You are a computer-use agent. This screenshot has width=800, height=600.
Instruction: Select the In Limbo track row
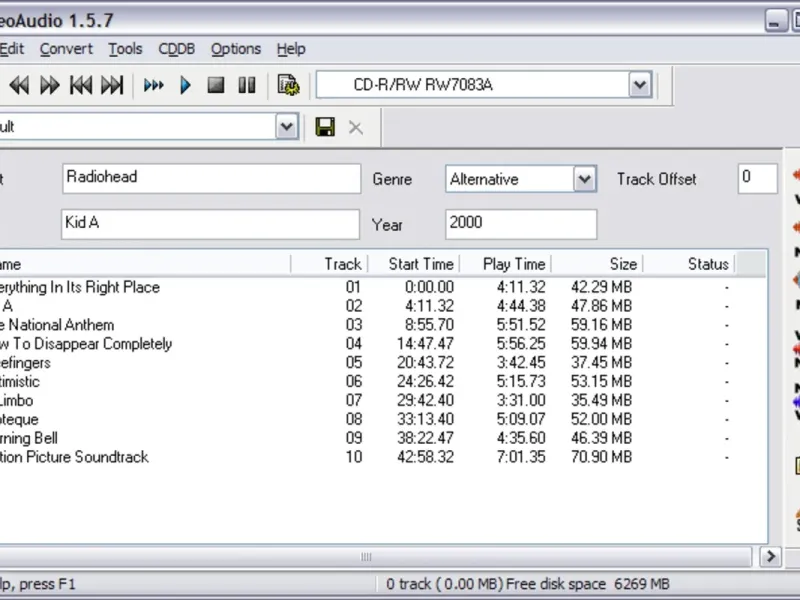tap(383, 400)
